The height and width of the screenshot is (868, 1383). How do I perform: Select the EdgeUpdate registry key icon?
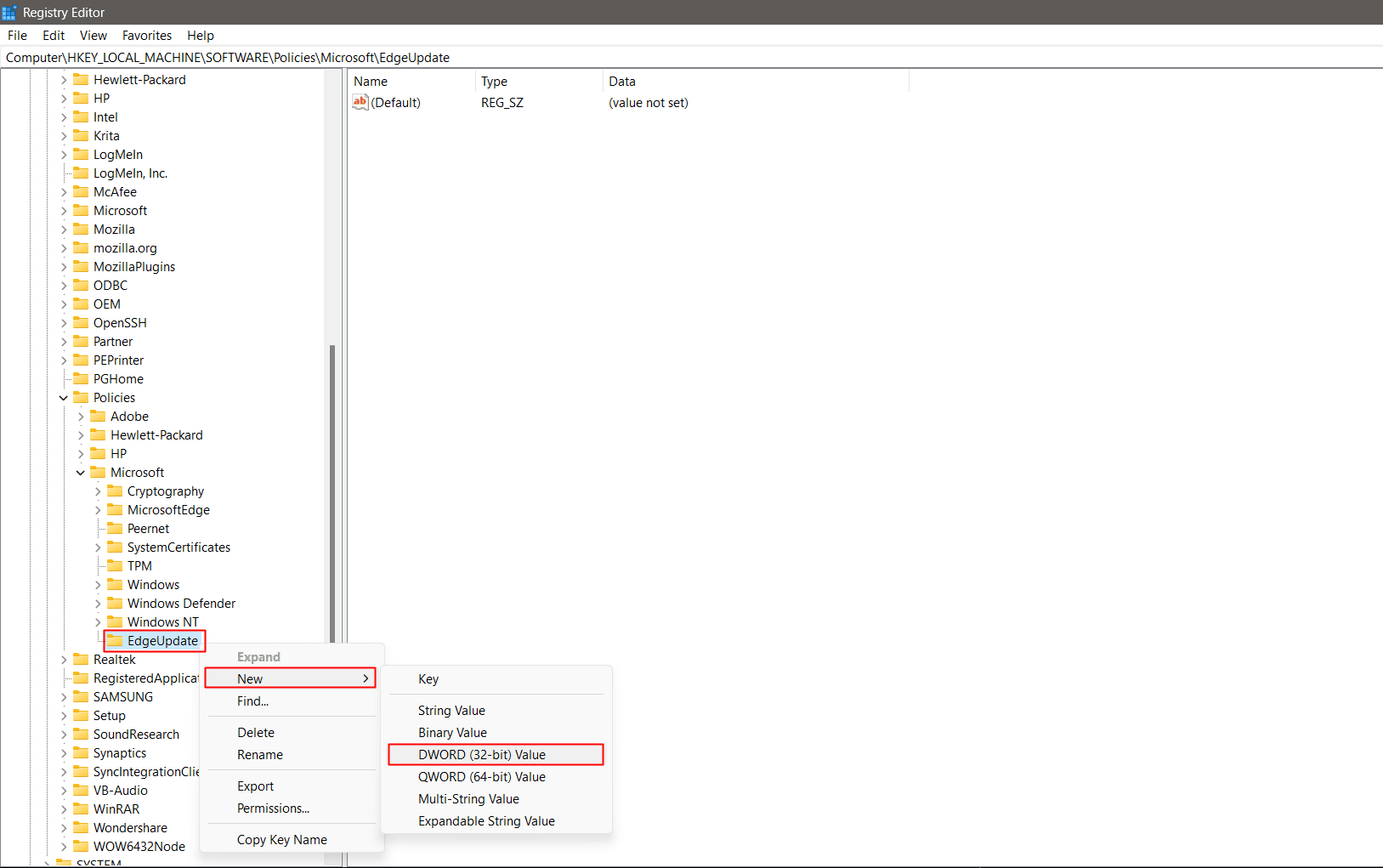click(115, 641)
